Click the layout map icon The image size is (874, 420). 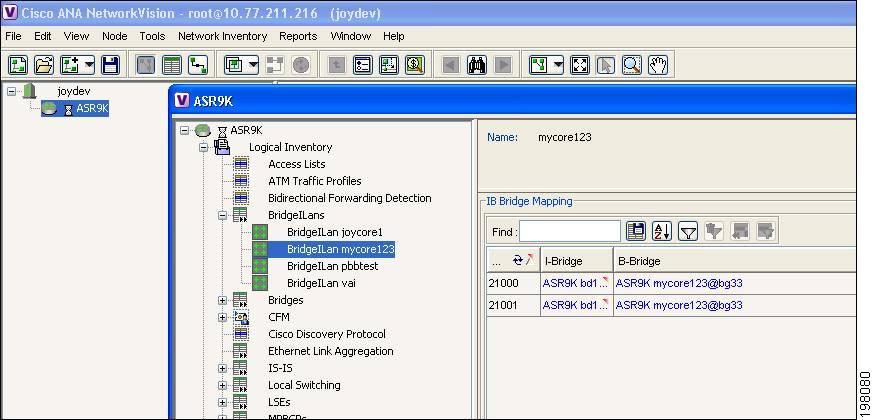[538, 65]
